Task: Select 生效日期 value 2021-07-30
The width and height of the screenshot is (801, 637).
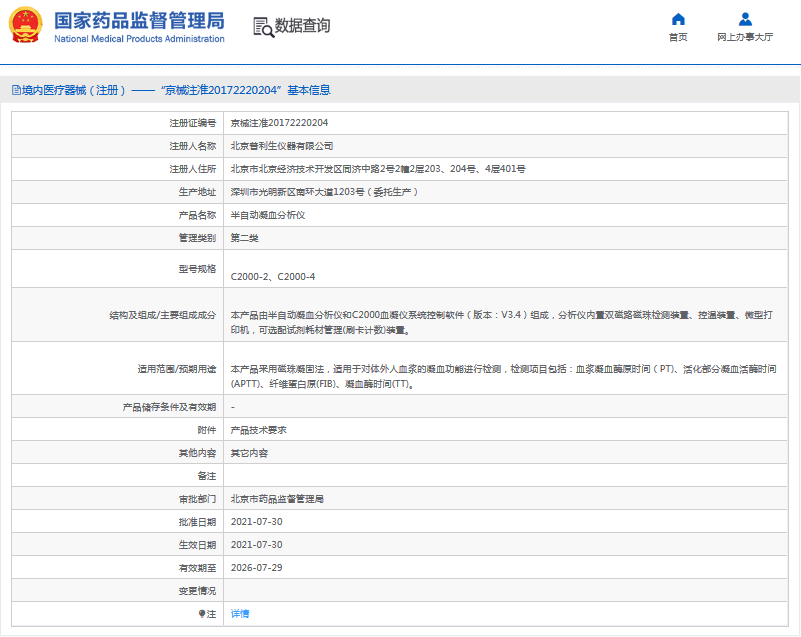Action: pos(256,545)
